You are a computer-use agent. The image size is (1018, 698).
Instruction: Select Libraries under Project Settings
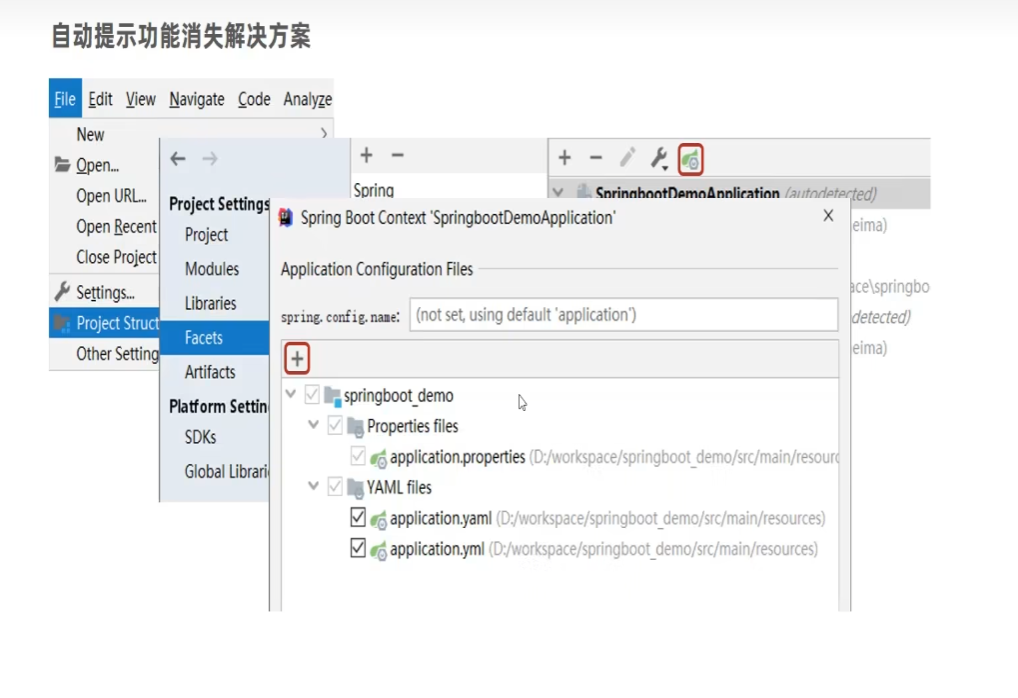pyautogui.click(x=210, y=303)
